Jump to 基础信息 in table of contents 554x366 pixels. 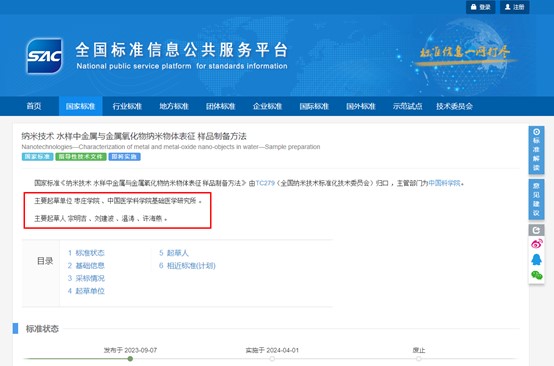[x=86, y=266]
